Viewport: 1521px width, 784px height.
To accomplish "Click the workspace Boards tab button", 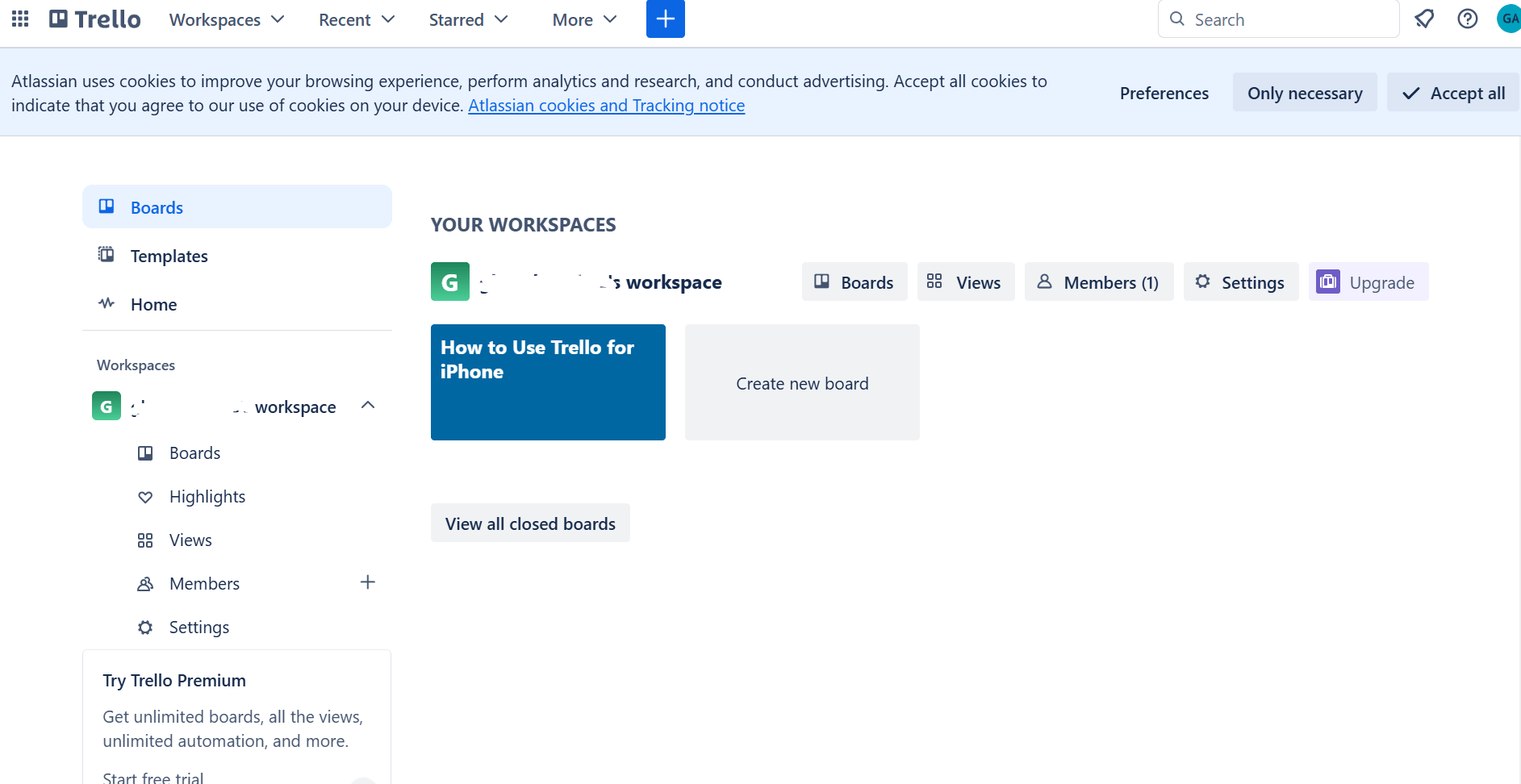I will click(x=855, y=281).
